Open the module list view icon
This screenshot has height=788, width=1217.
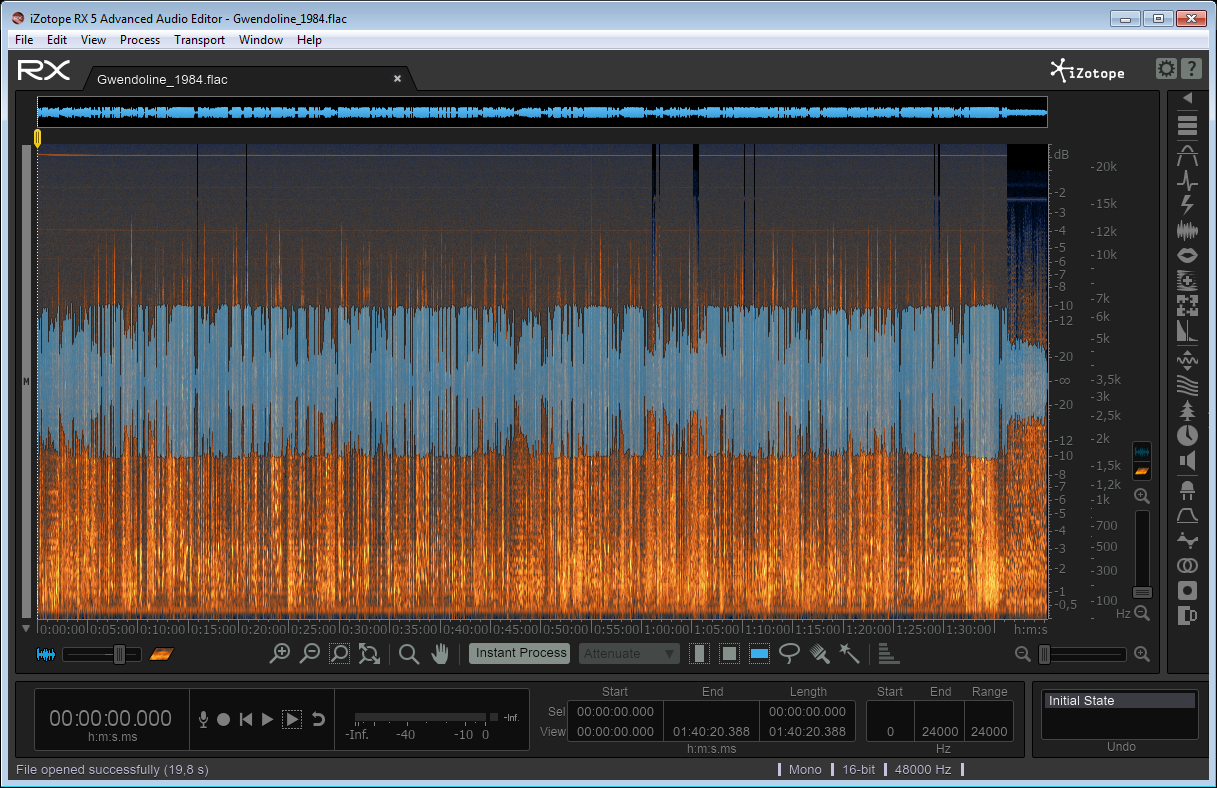[1187, 126]
